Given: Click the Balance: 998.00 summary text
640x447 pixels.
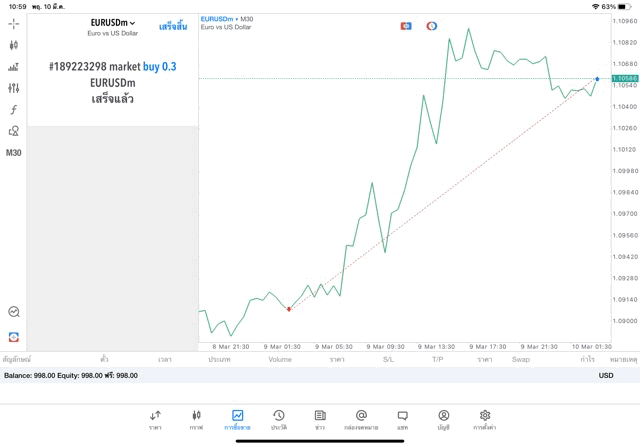Looking at the screenshot, I should (x=29, y=376).
